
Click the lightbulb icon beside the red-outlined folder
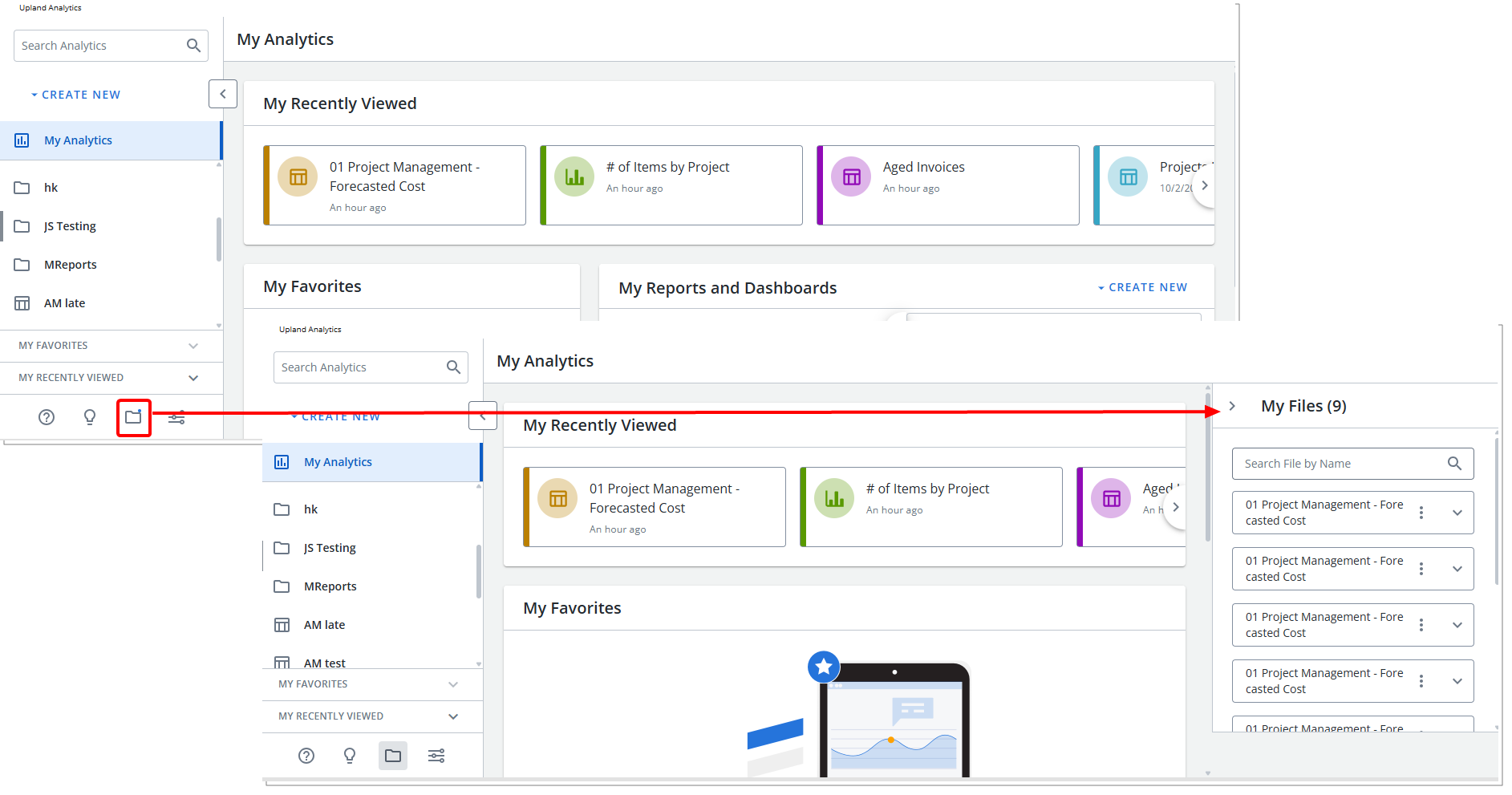click(x=90, y=417)
